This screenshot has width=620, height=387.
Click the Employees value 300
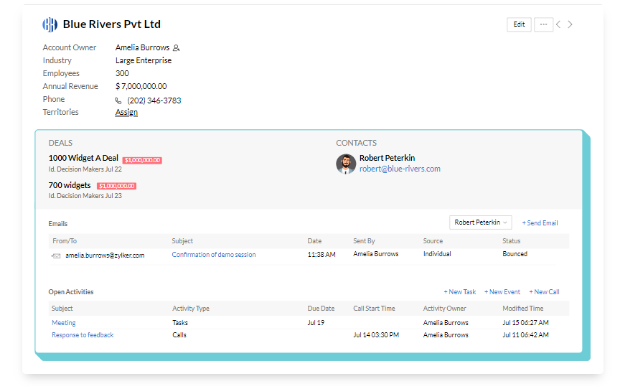[x=122, y=73]
